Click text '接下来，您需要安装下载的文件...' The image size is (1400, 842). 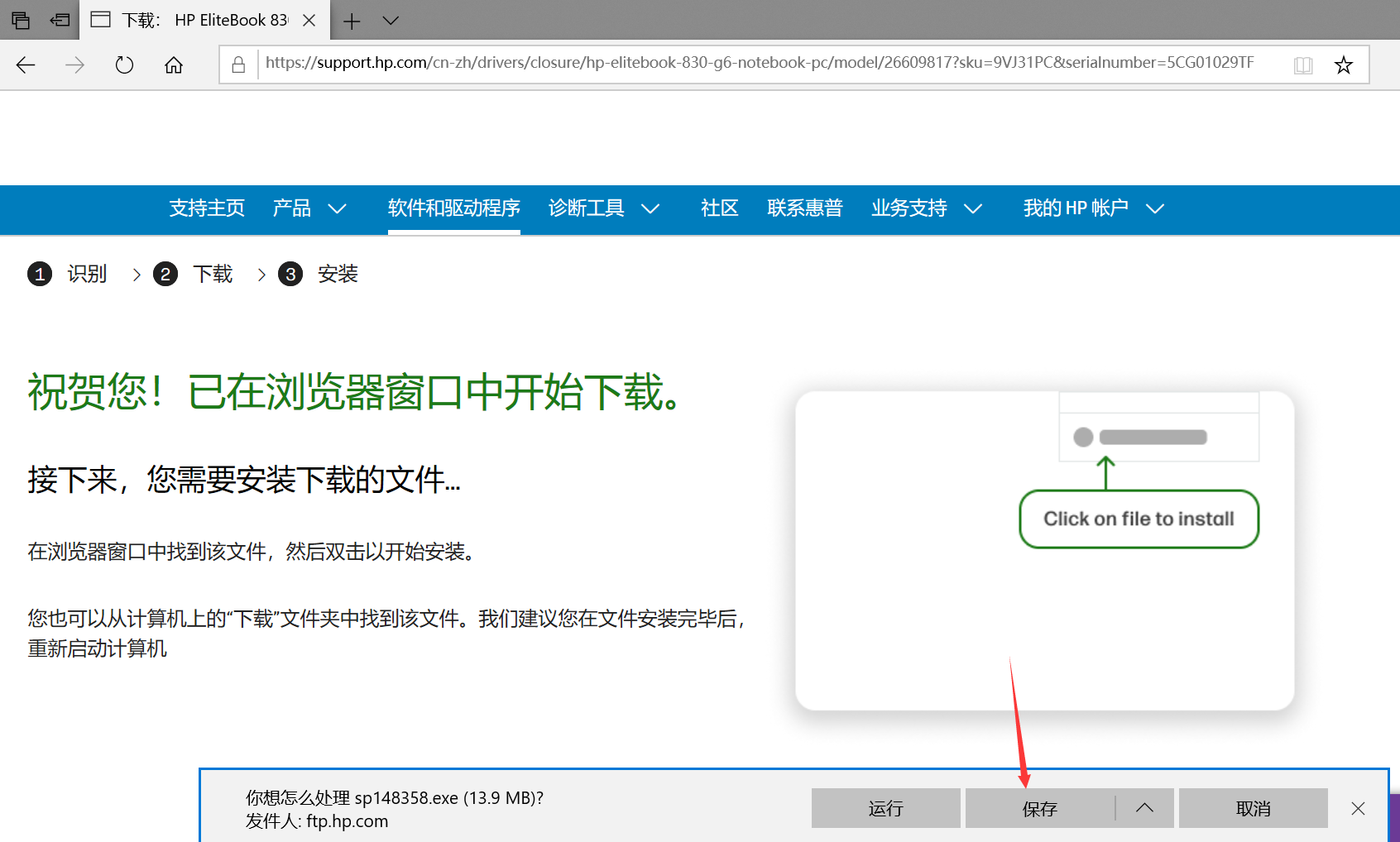coord(244,480)
